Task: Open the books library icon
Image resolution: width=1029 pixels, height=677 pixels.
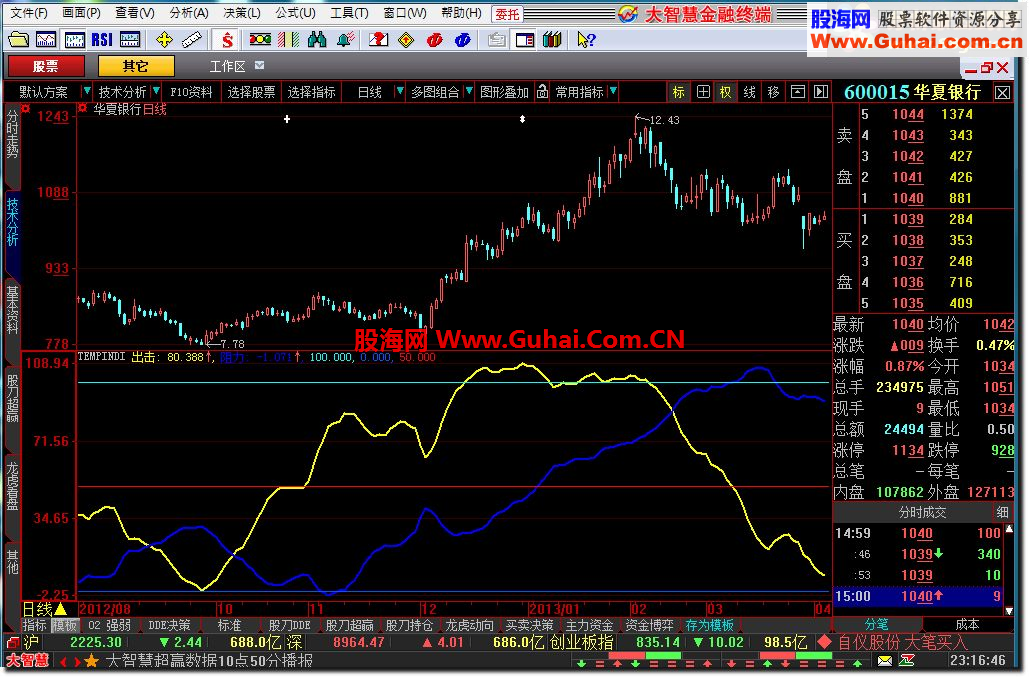Action: pyautogui.click(x=552, y=40)
